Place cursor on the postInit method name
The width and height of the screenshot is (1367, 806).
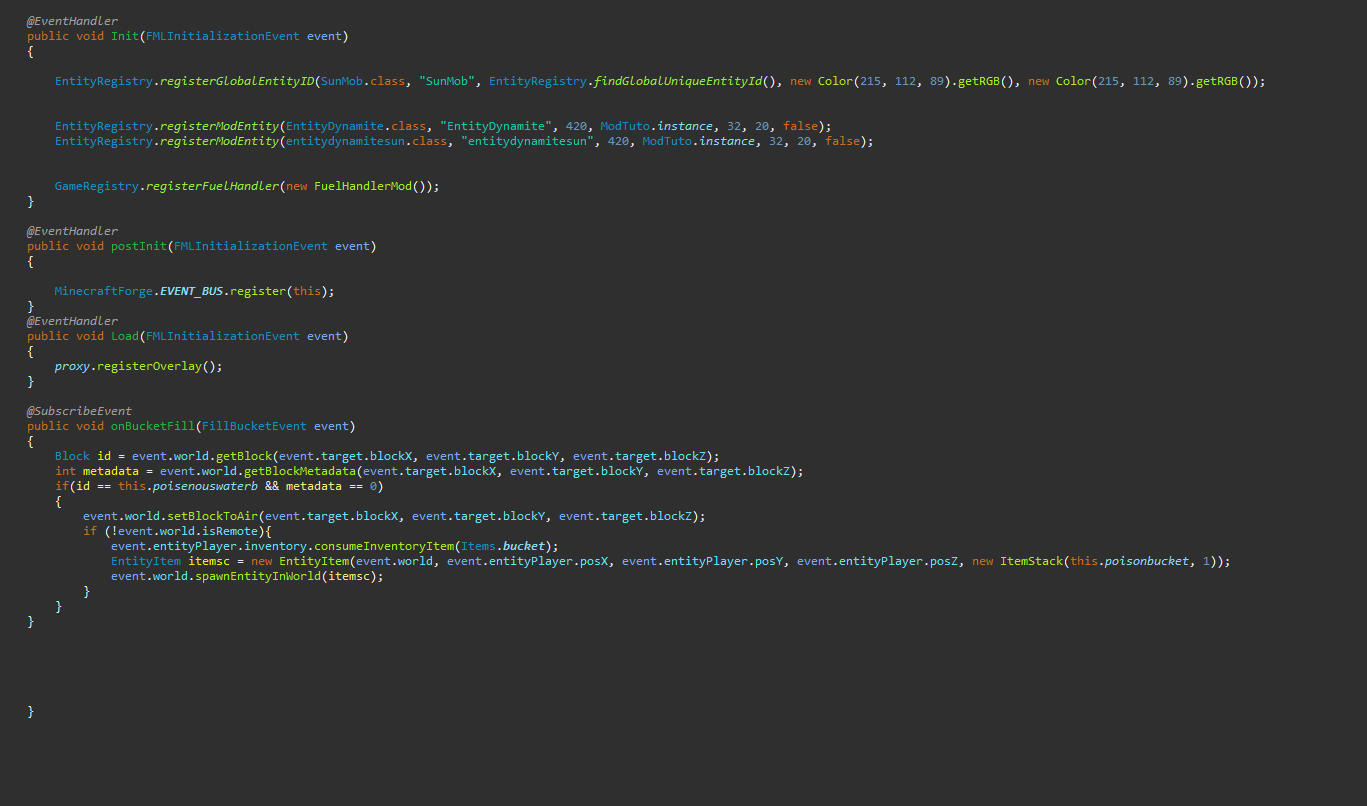[139, 246]
